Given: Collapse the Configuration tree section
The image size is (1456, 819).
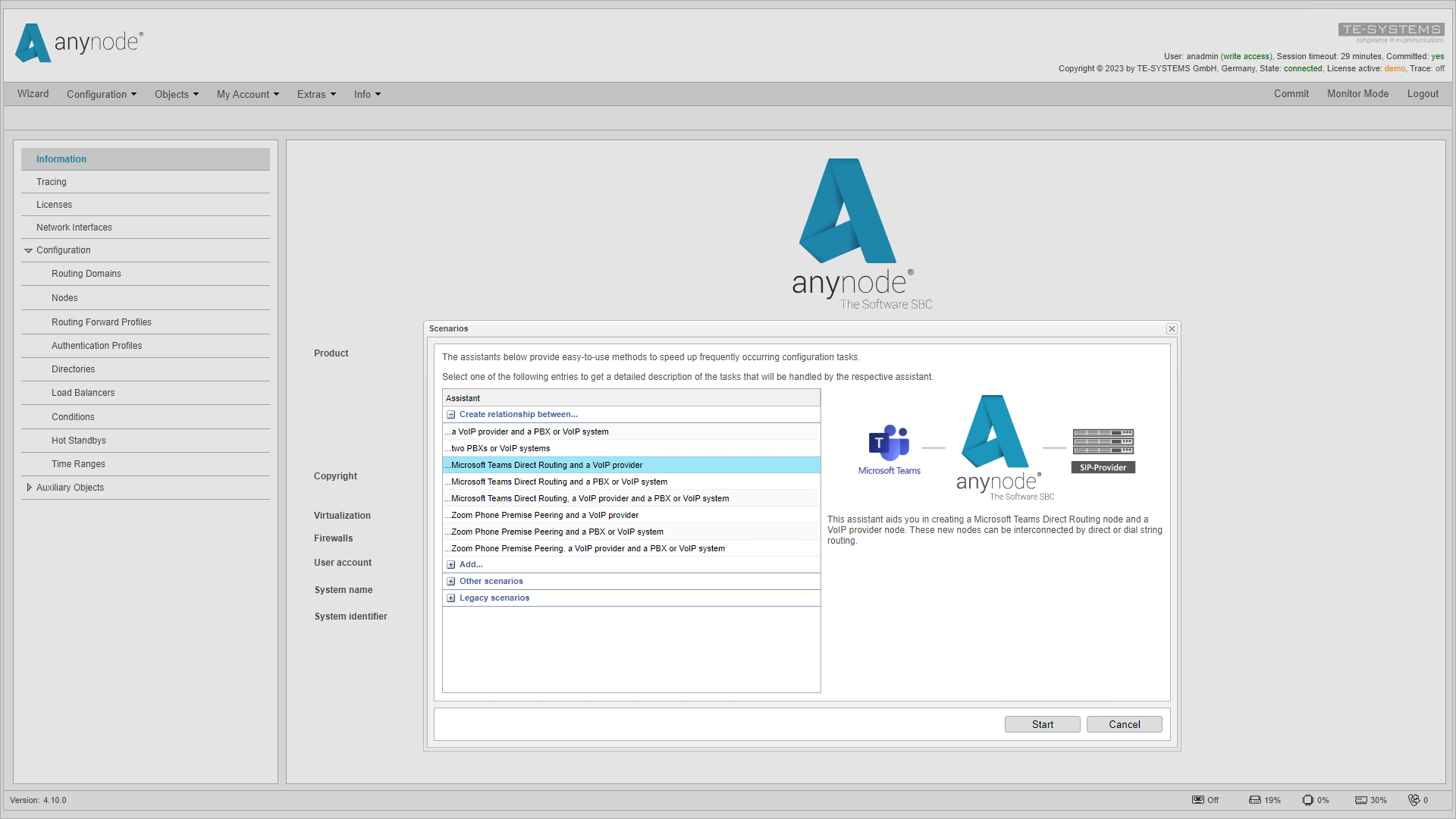Looking at the screenshot, I should tap(29, 250).
